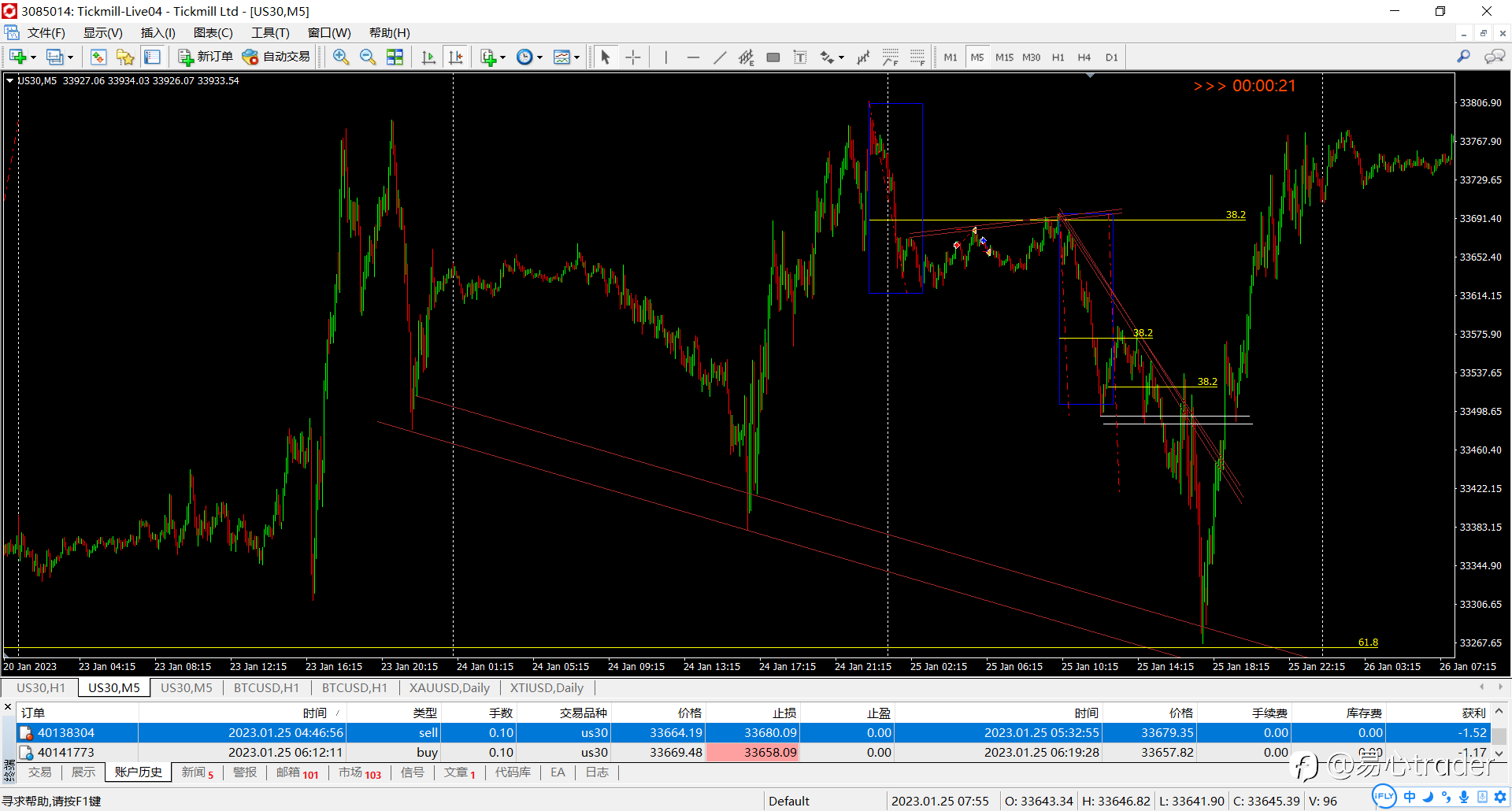Select order 40141773 row

click(x=752, y=753)
